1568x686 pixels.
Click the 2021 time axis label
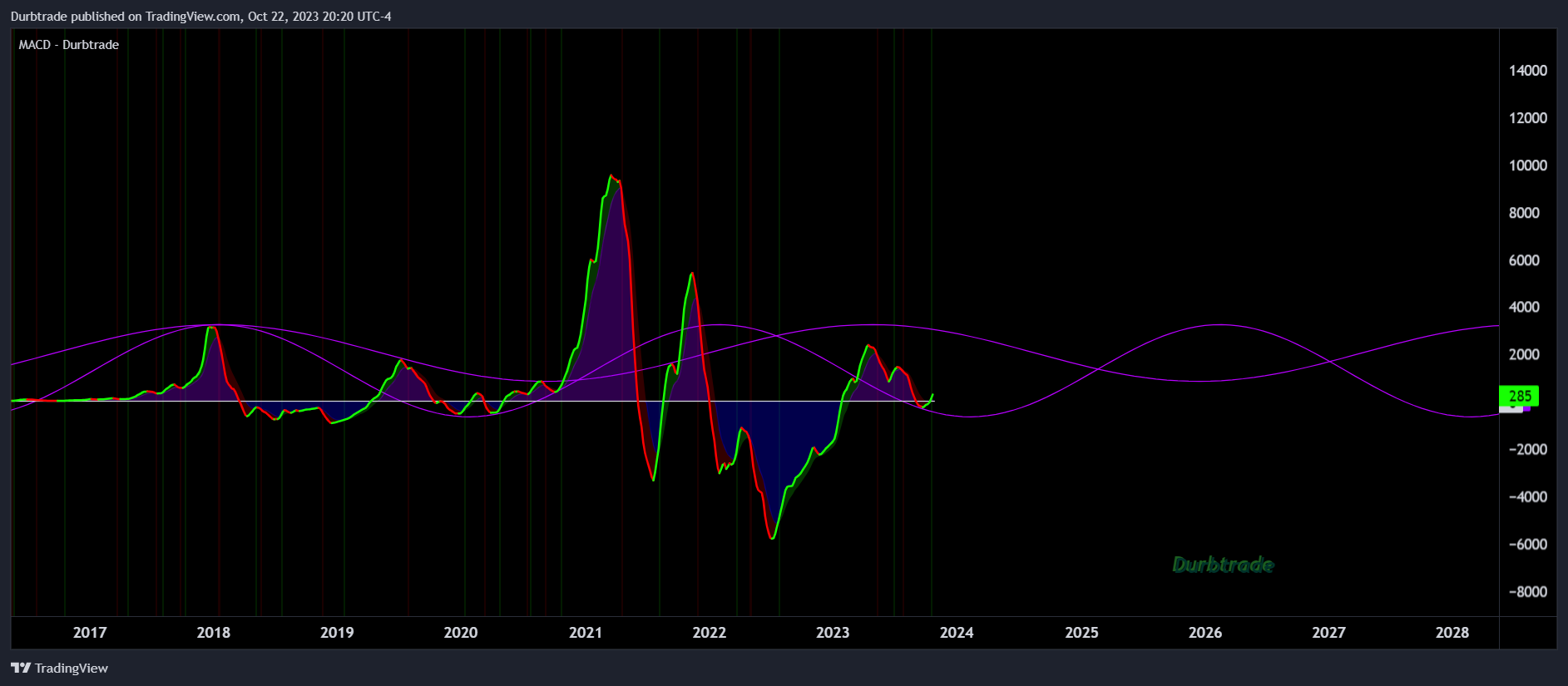pyautogui.click(x=586, y=633)
